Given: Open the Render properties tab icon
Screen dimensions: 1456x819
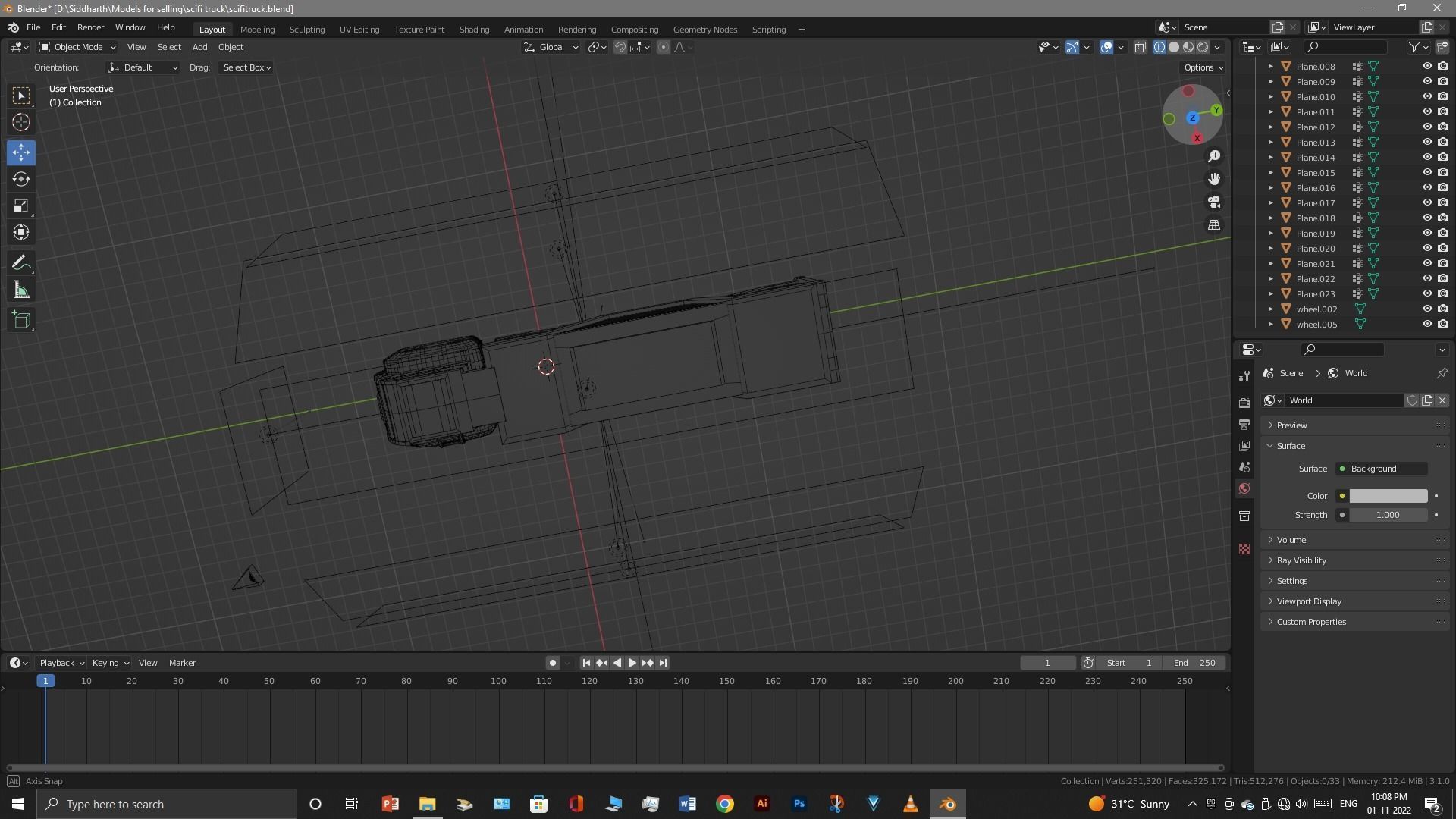Looking at the screenshot, I should point(1244,403).
